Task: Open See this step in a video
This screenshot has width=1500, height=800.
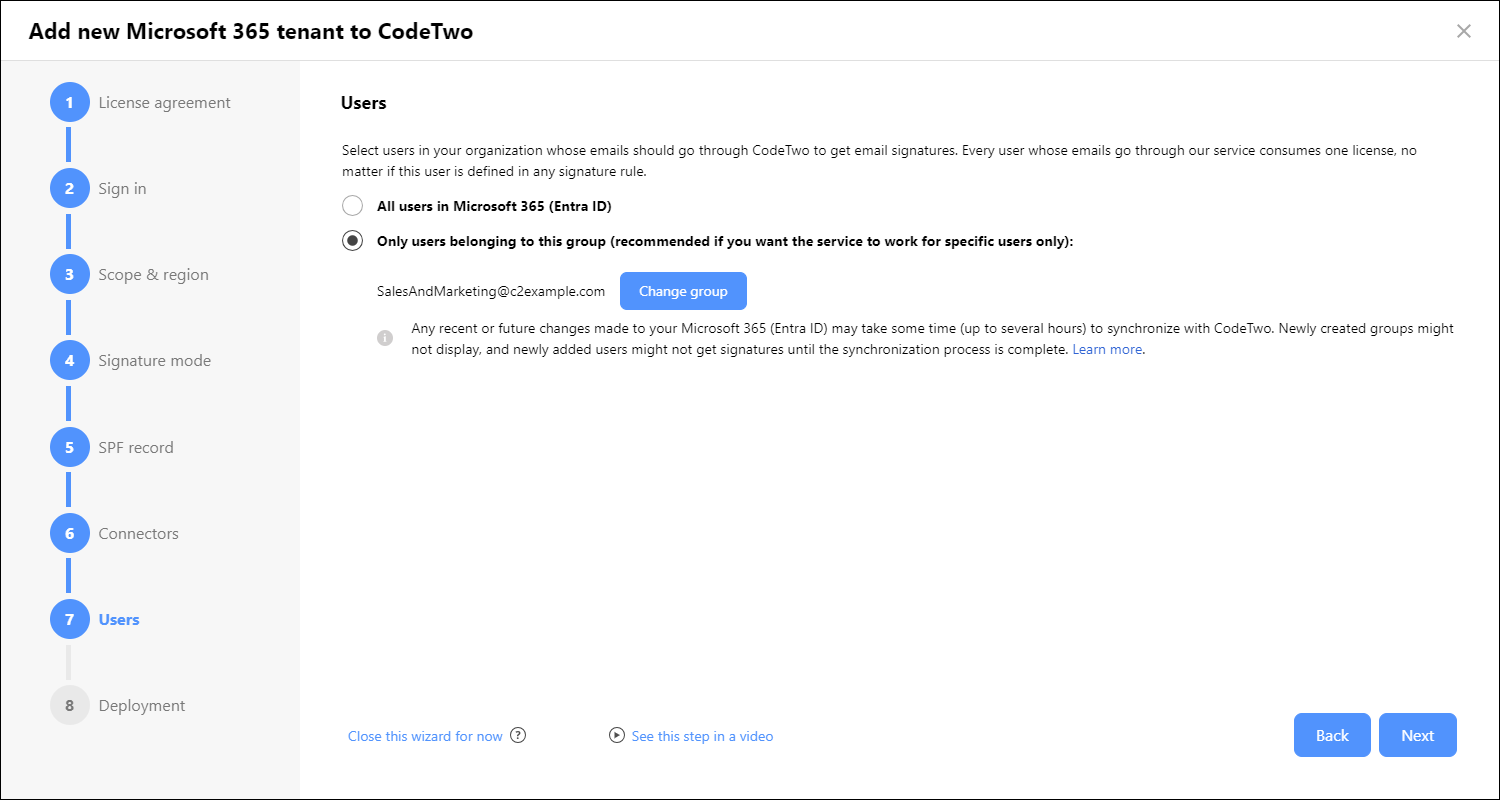Action: tap(702, 736)
